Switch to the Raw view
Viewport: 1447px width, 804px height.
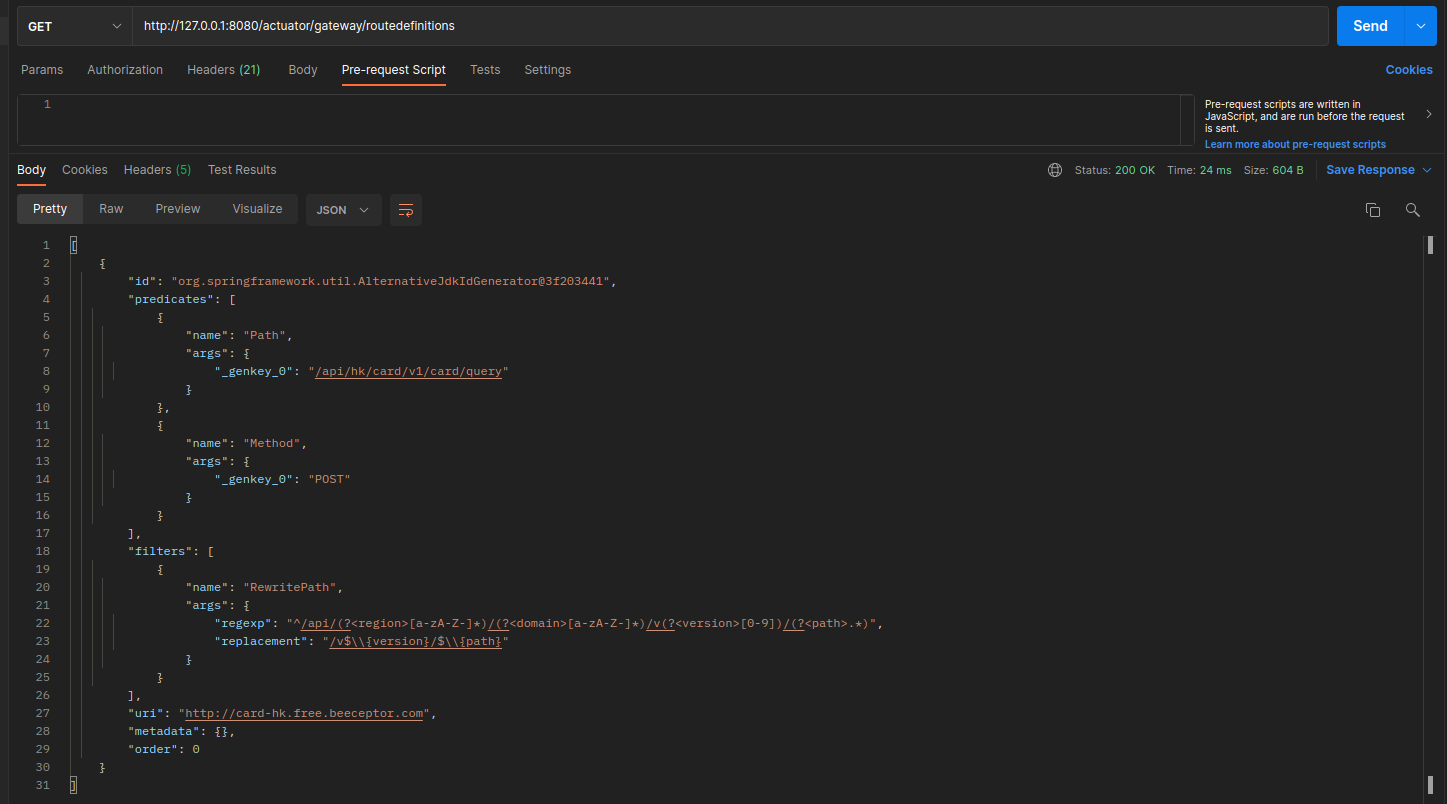coord(111,209)
